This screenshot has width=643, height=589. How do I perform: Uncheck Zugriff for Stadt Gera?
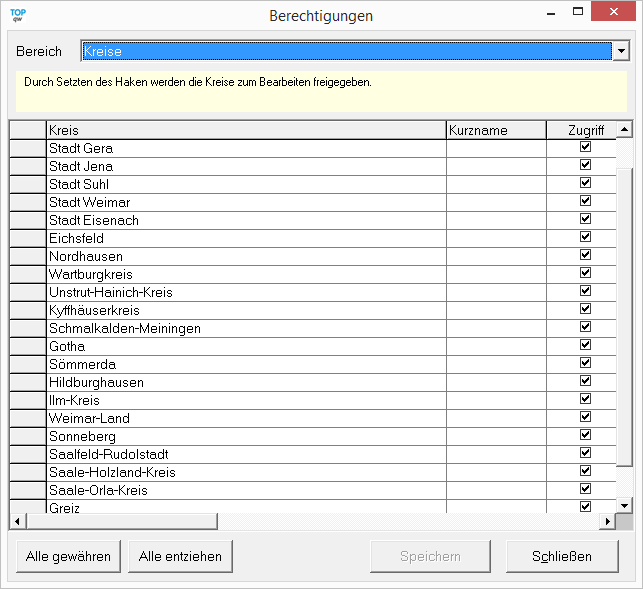586,147
